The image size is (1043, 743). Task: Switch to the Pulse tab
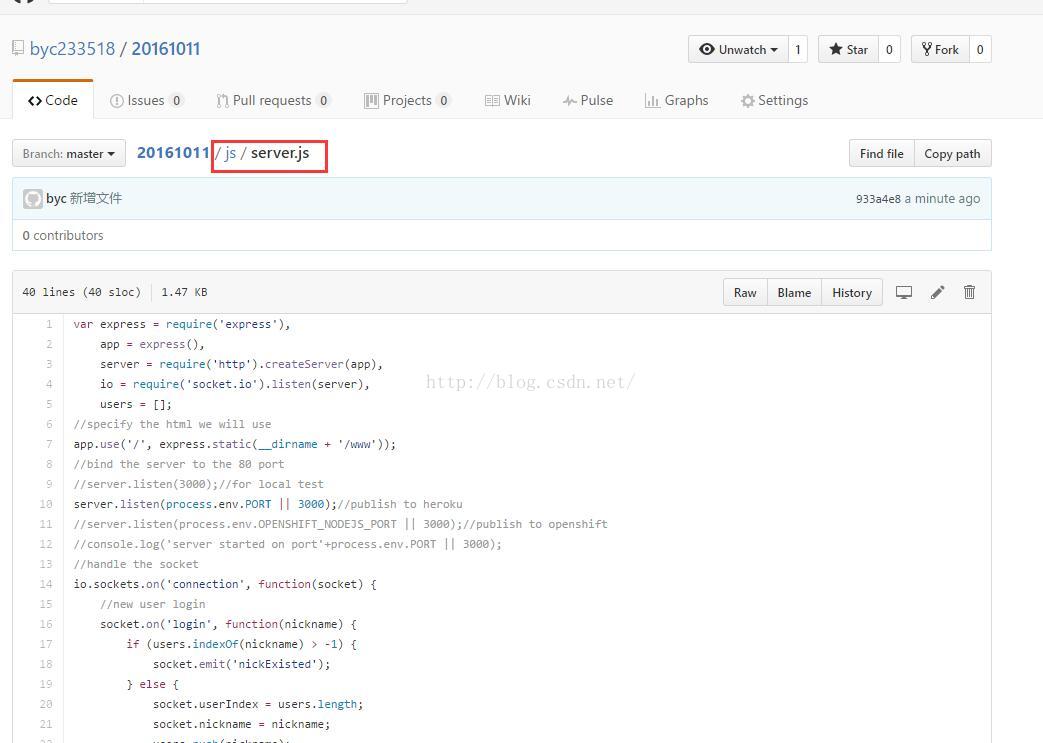pyautogui.click(x=588, y=100)
